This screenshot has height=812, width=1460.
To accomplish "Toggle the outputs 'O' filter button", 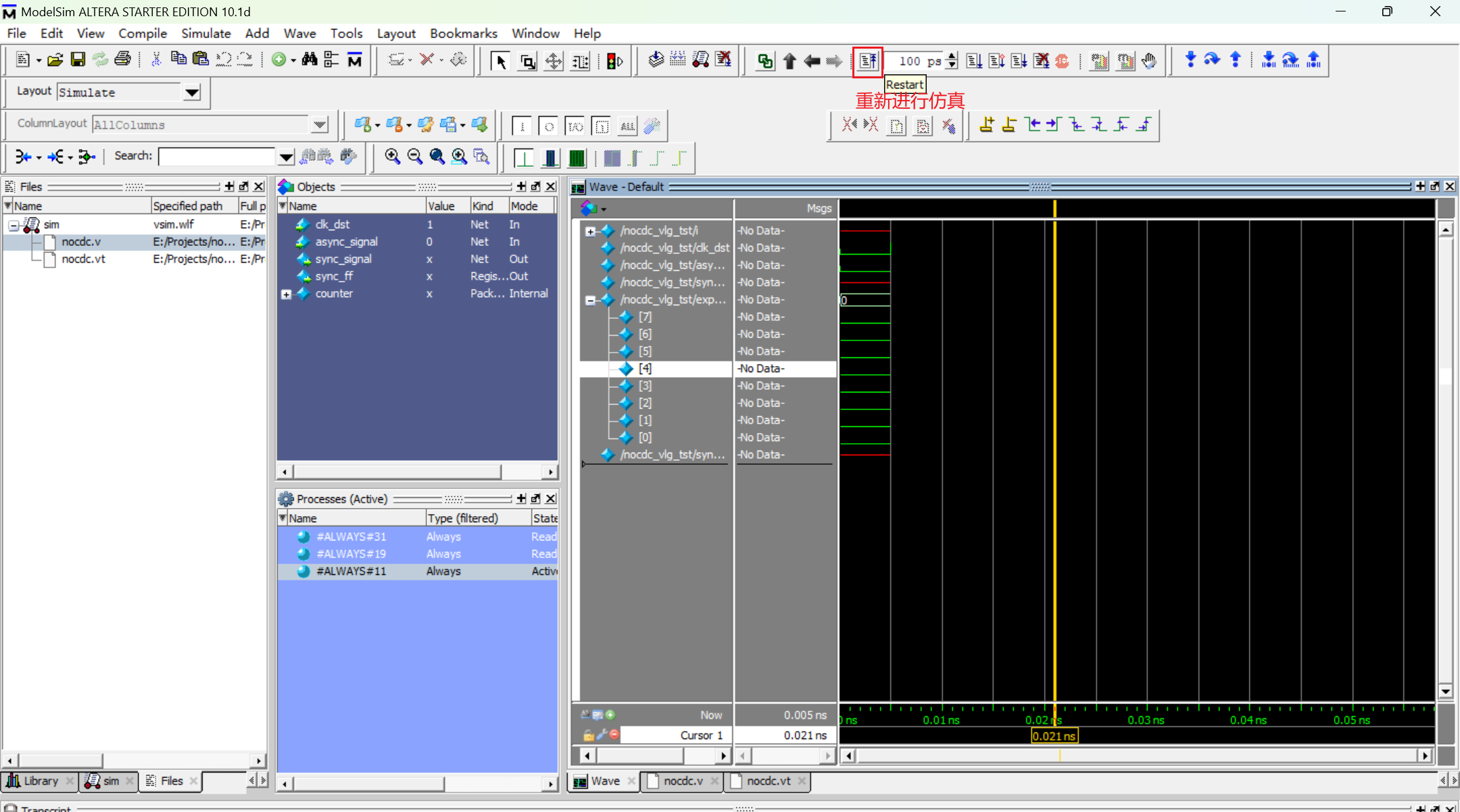I will (548, 126).
